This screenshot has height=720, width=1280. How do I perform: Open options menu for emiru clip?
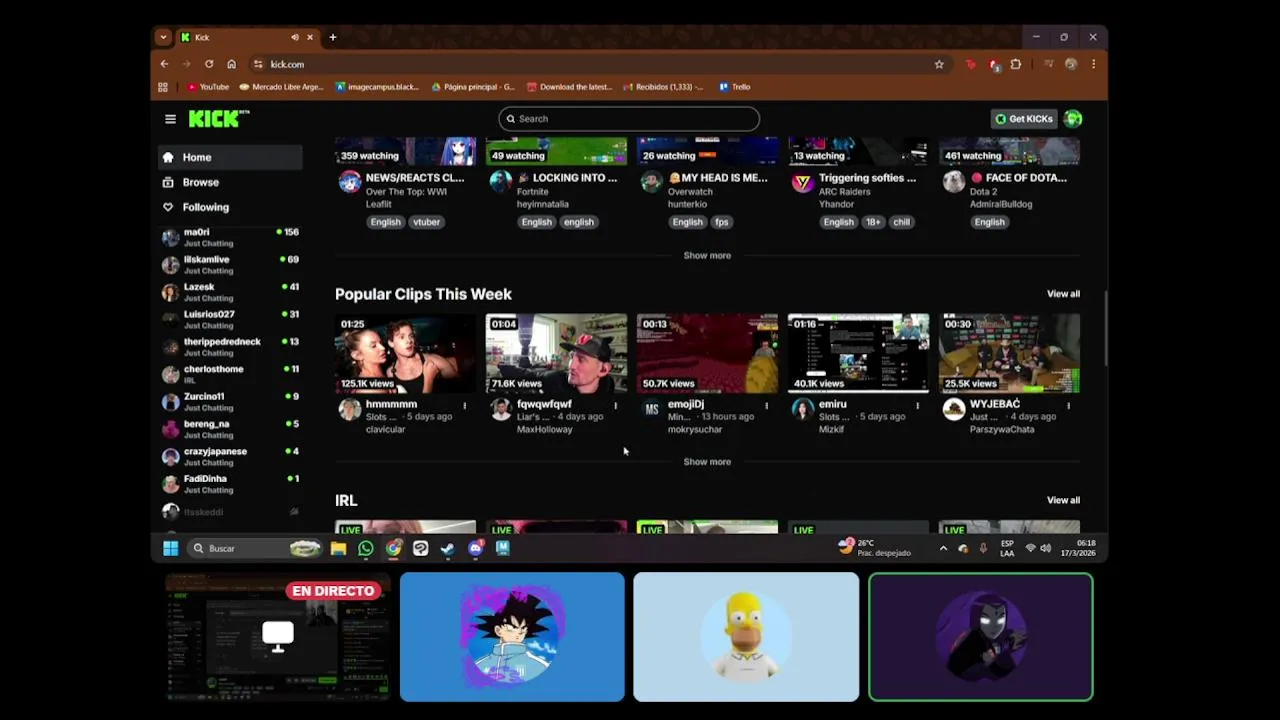tap(918, 405)
